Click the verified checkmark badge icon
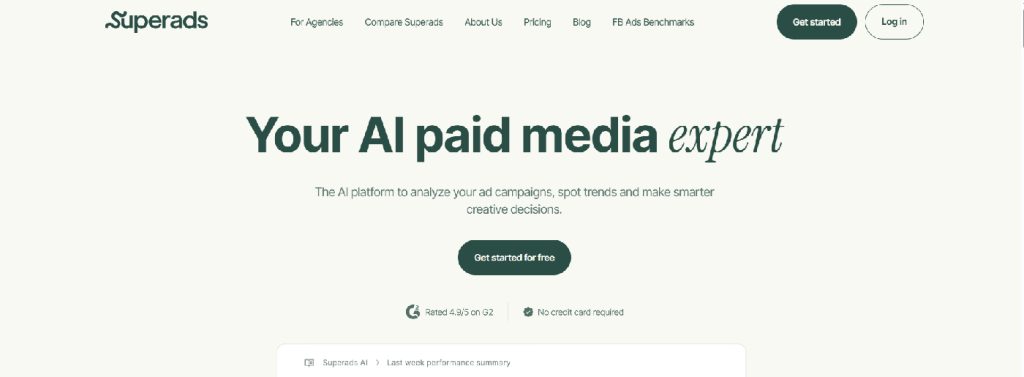1024x377 pixels. tap(528, 312)
